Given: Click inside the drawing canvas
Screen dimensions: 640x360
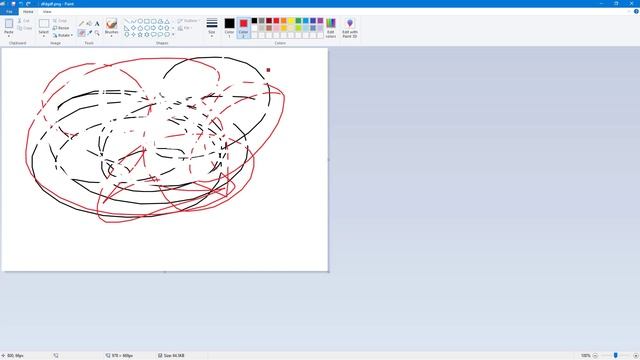Looking at the screenshot, I should [x=164, y=159].
